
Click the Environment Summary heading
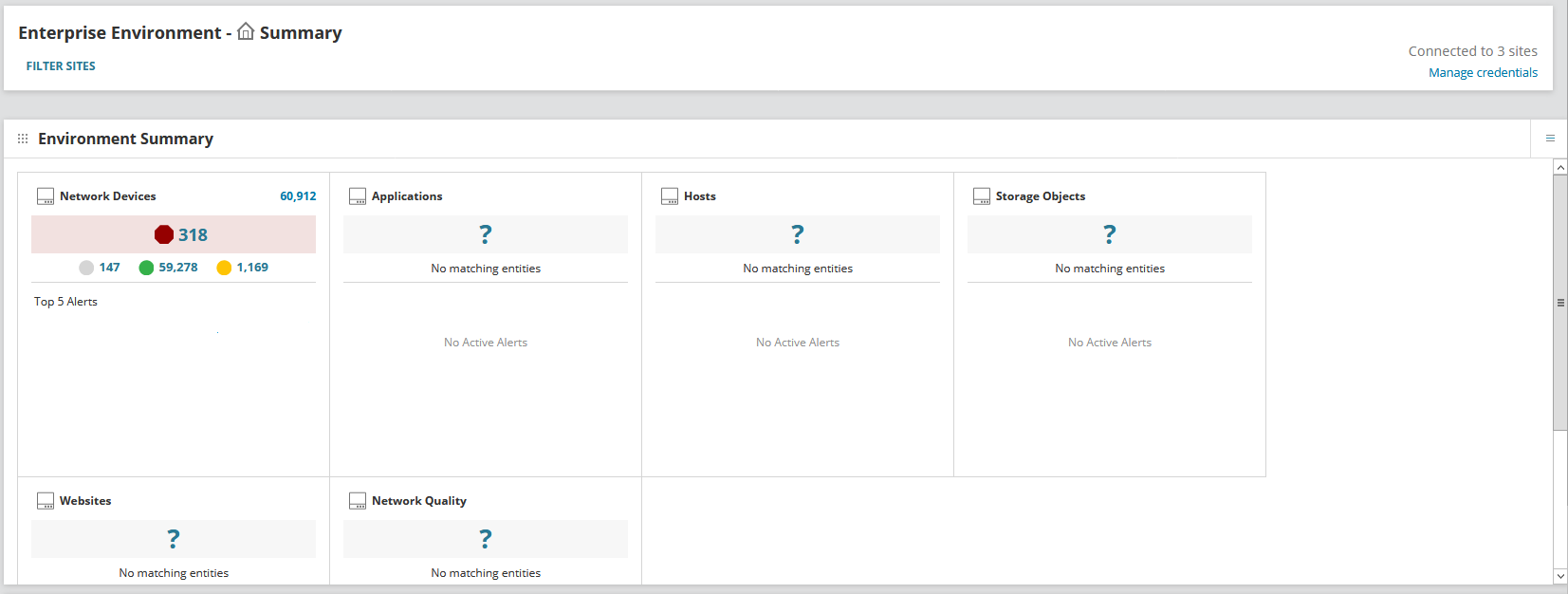[125, 139]
